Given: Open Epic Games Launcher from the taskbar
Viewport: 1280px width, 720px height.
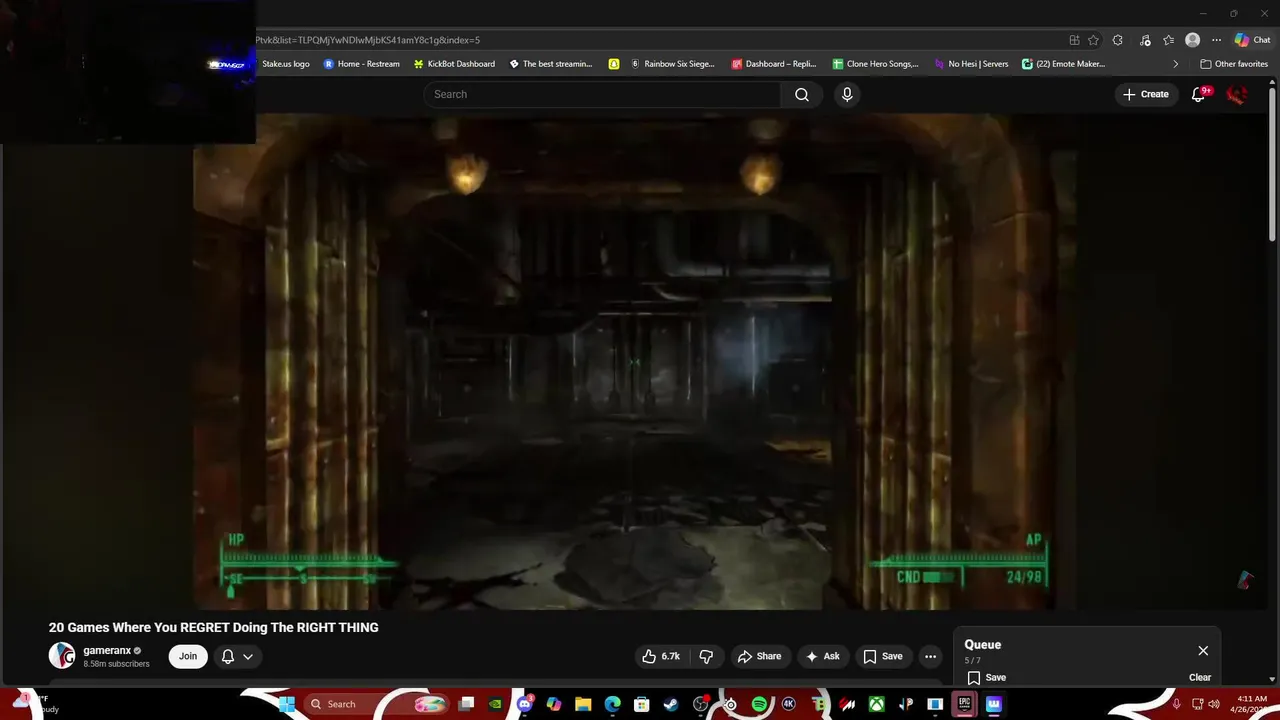Looking at the screenshot, I should (964, 704).
